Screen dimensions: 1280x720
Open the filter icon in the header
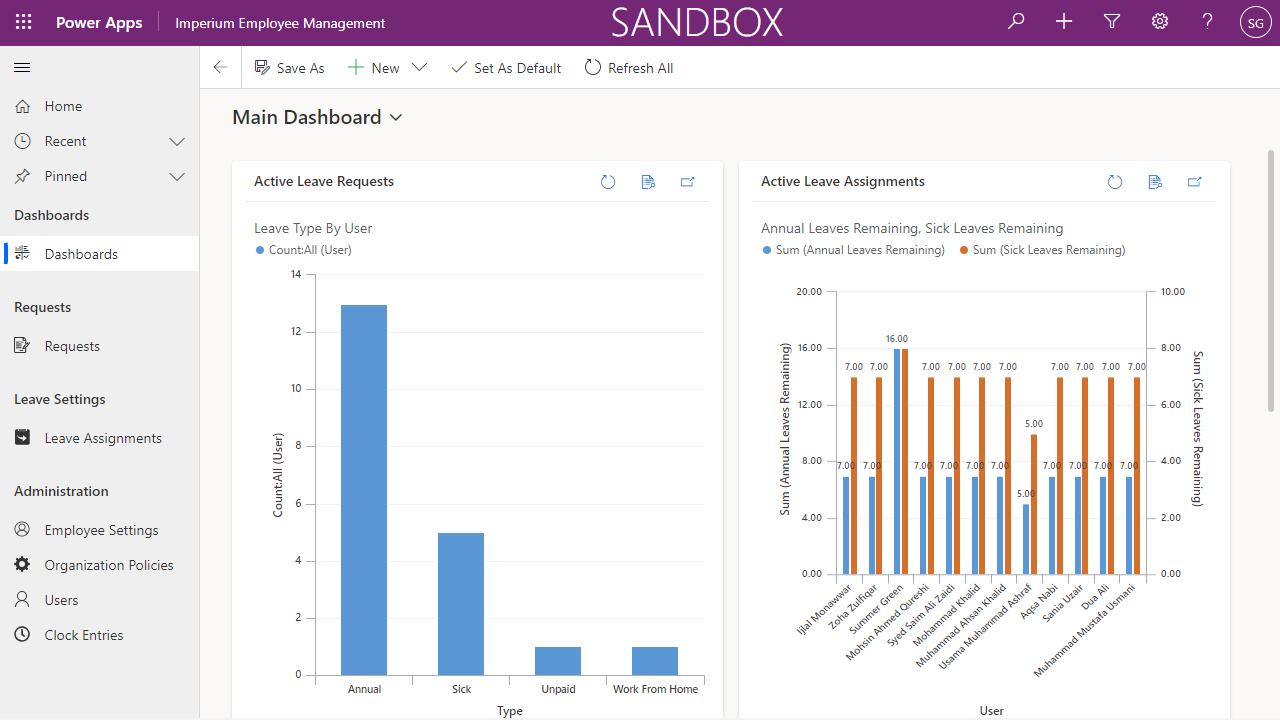pyautogui.click(x=1112, y=21)
